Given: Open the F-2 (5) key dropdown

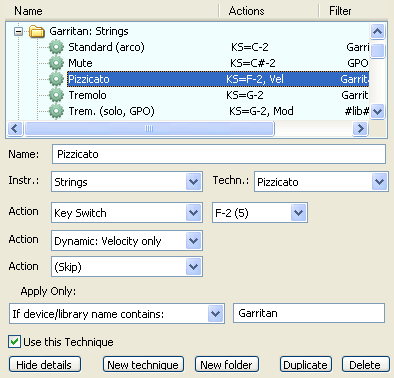Looking at the screenshot, I should [x=260, y=213].
